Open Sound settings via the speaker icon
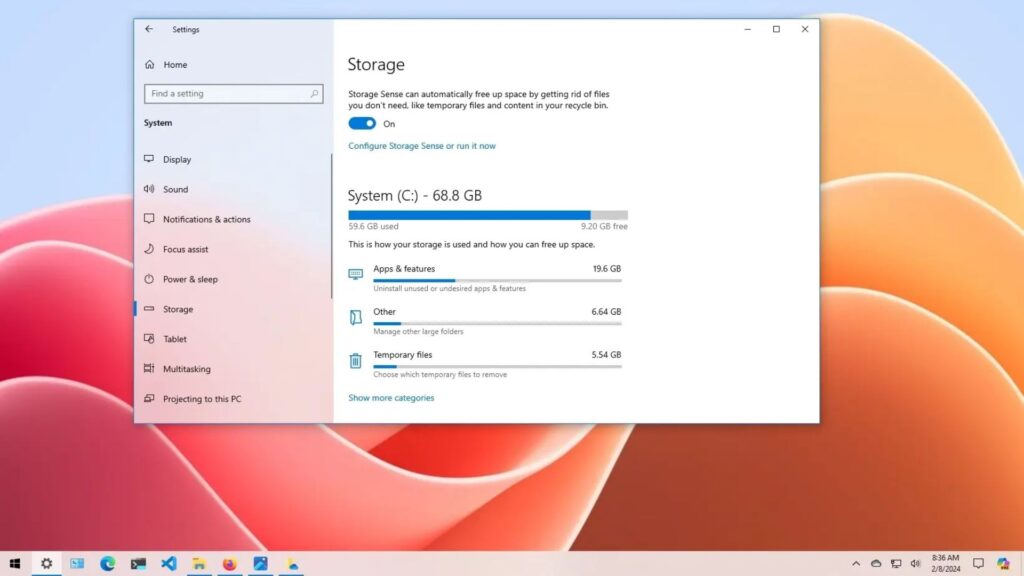This screenshot has height=576, width=1024. 149,189
